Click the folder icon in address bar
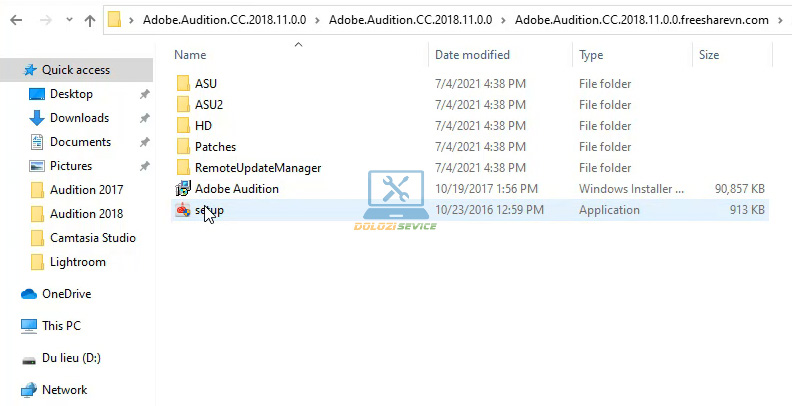 tap(115, 20)
